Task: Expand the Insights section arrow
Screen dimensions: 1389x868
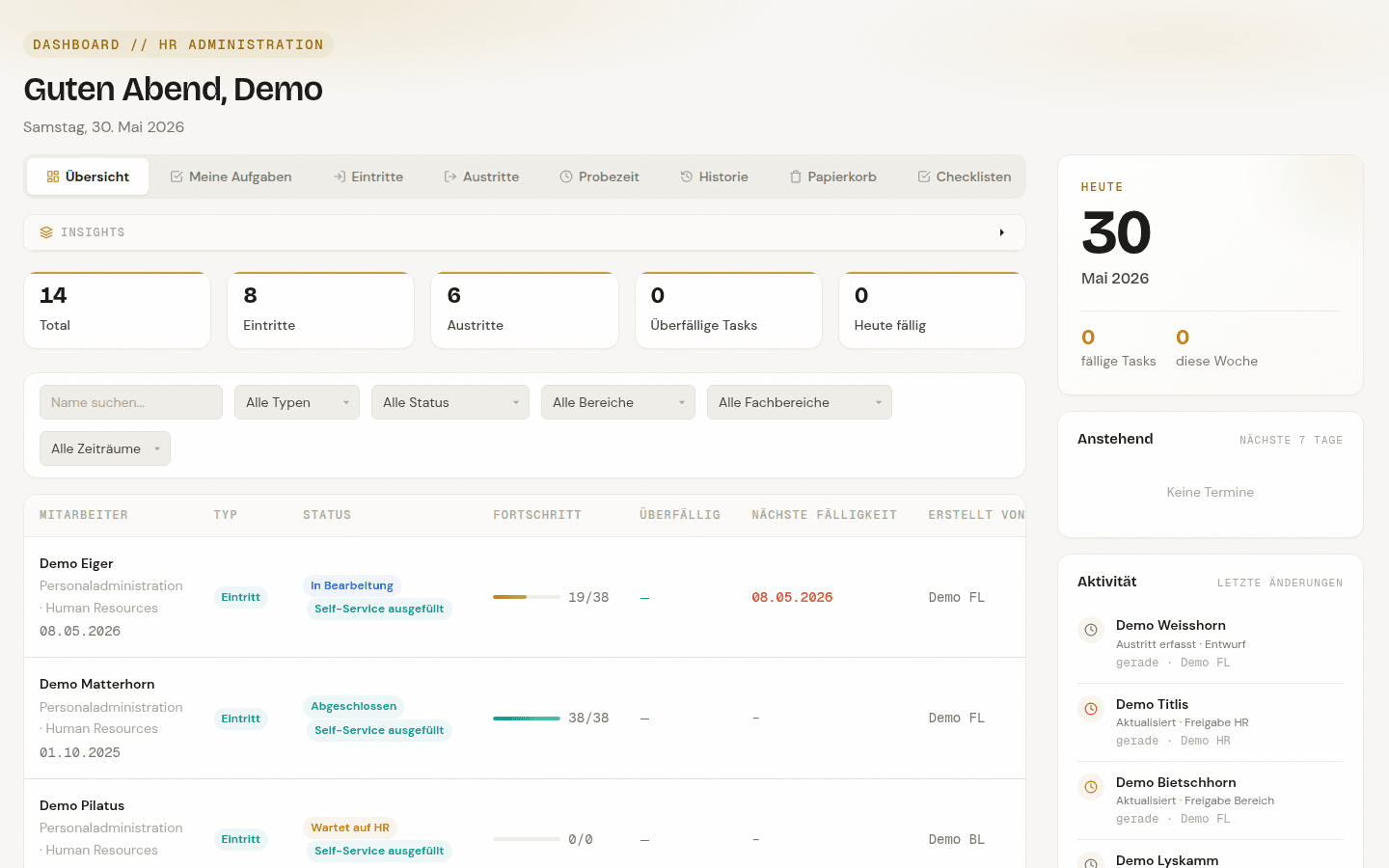Action: pyautogui.click(x=1002, y=232)
